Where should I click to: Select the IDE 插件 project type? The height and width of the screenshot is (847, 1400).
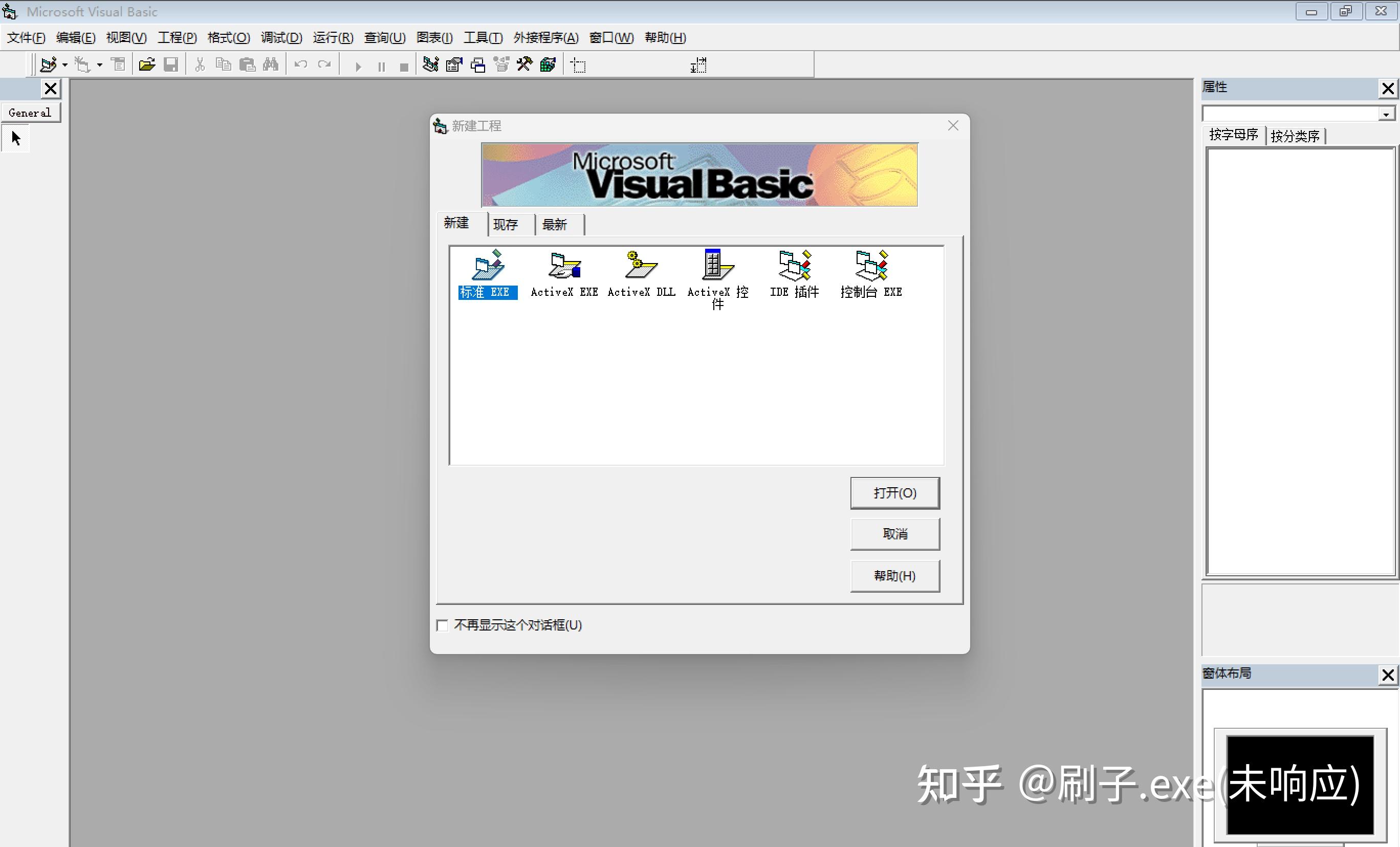794,274
